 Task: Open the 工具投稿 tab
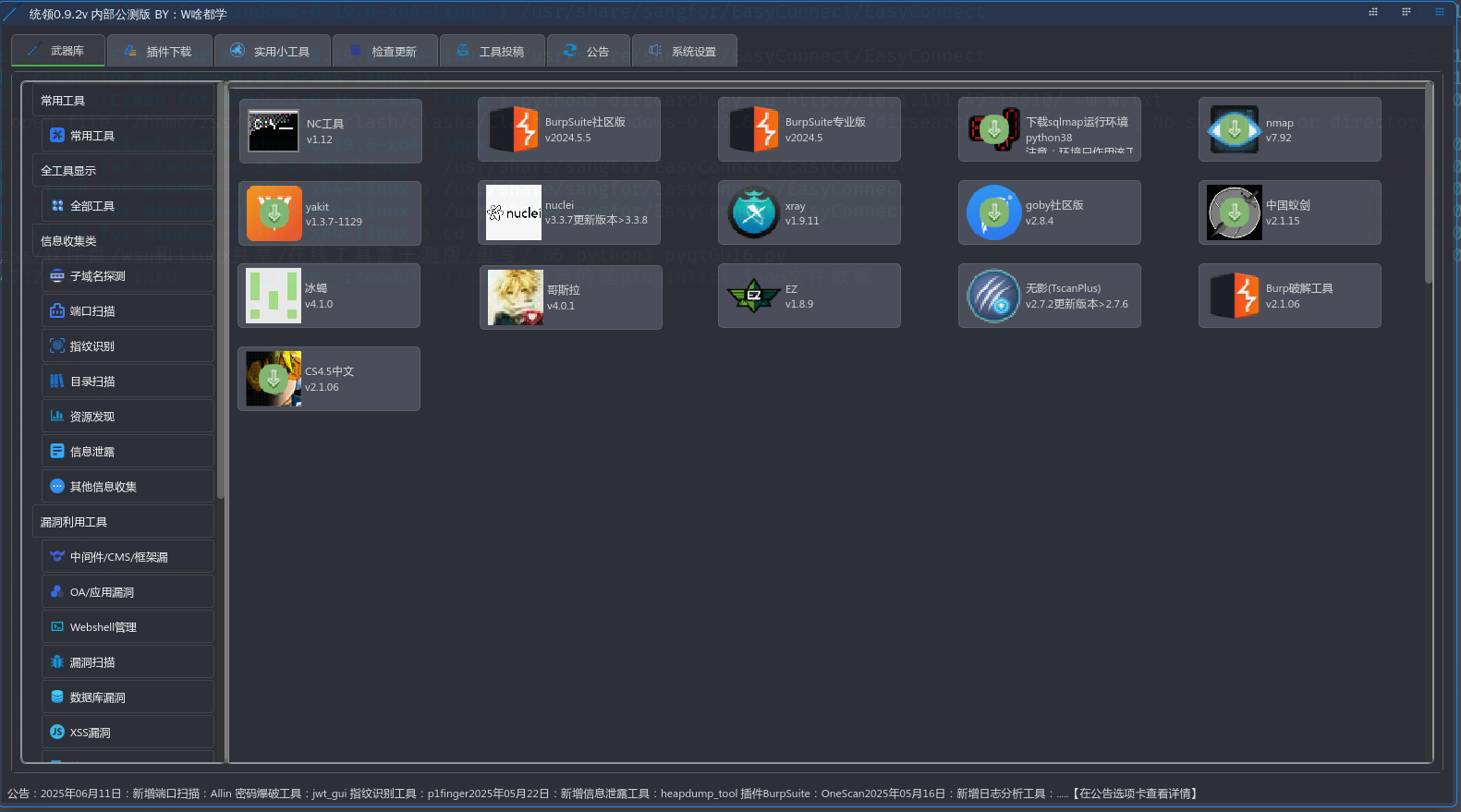(493, 51)
